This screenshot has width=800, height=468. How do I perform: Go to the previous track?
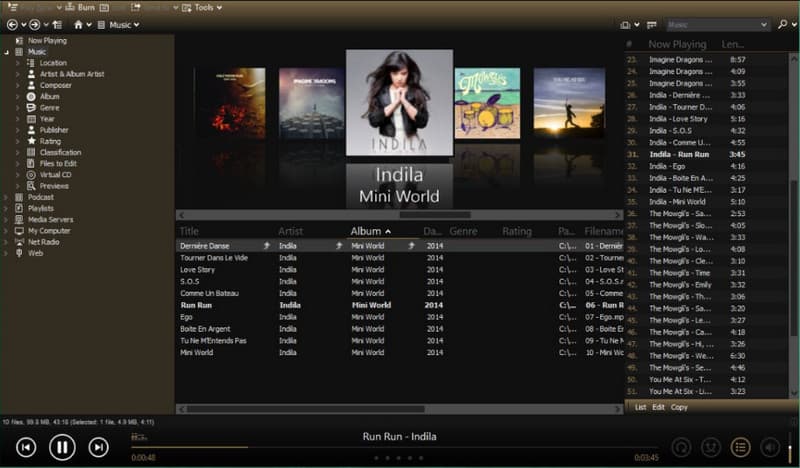pos(26,447)
